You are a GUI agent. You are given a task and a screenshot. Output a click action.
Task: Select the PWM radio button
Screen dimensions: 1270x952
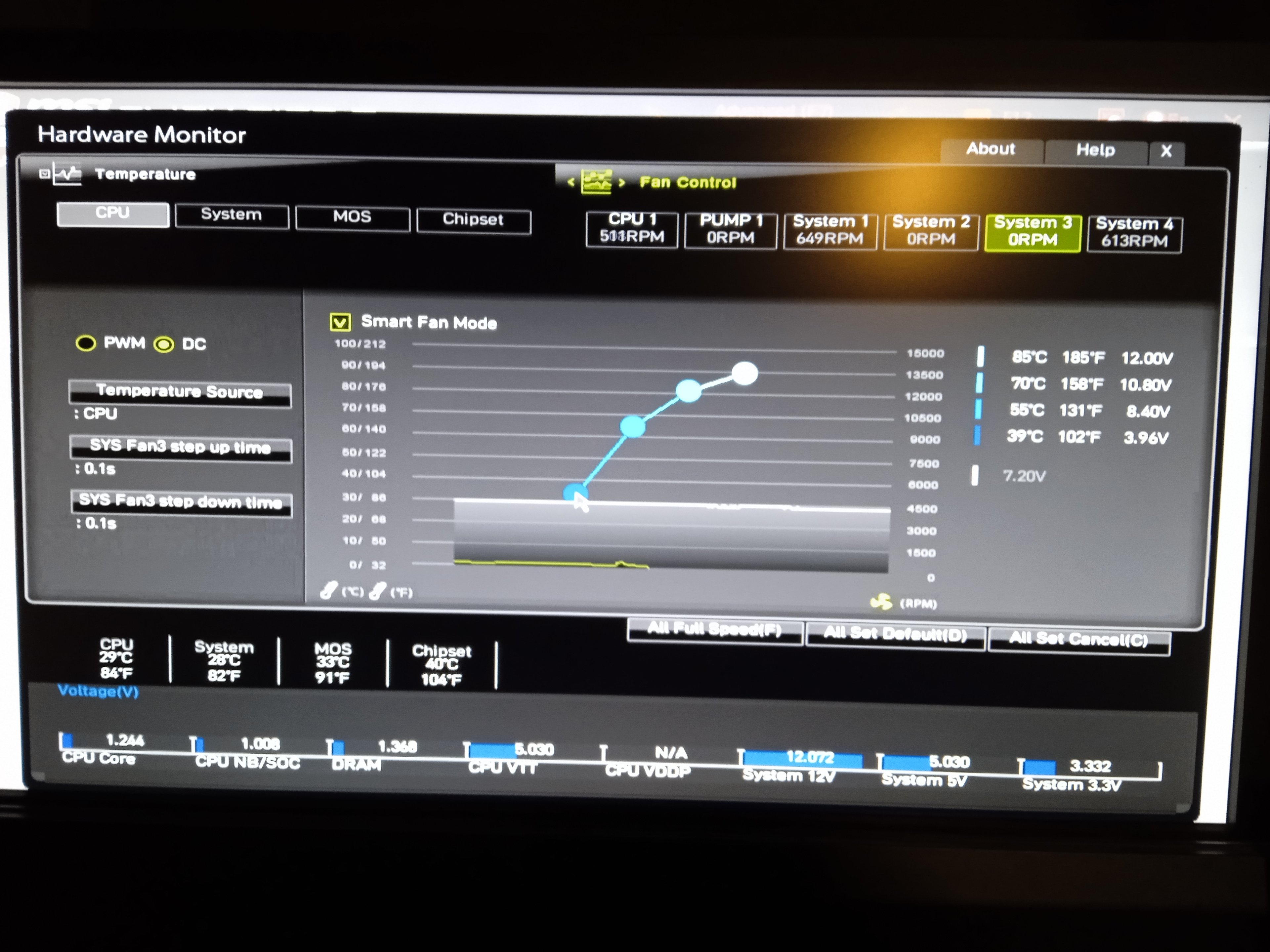pyautogui.click(x=86, y=343)
